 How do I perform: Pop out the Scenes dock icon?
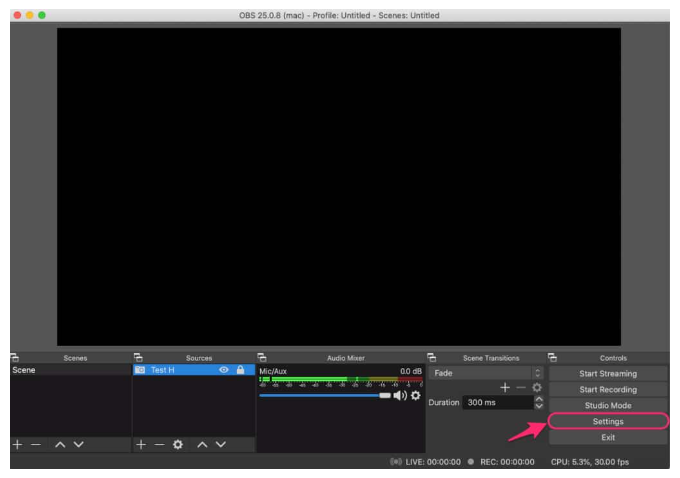coord(15,357)
